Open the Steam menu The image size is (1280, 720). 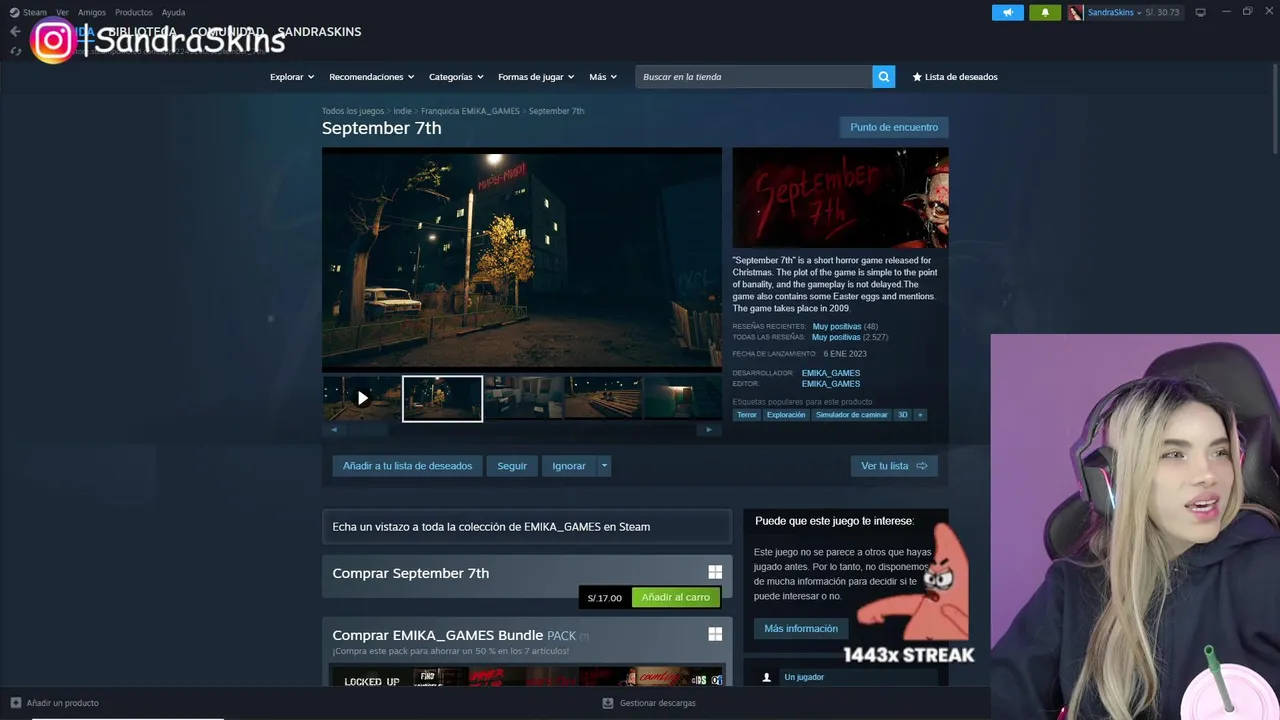pyautogui.click(x=28, y=12)
